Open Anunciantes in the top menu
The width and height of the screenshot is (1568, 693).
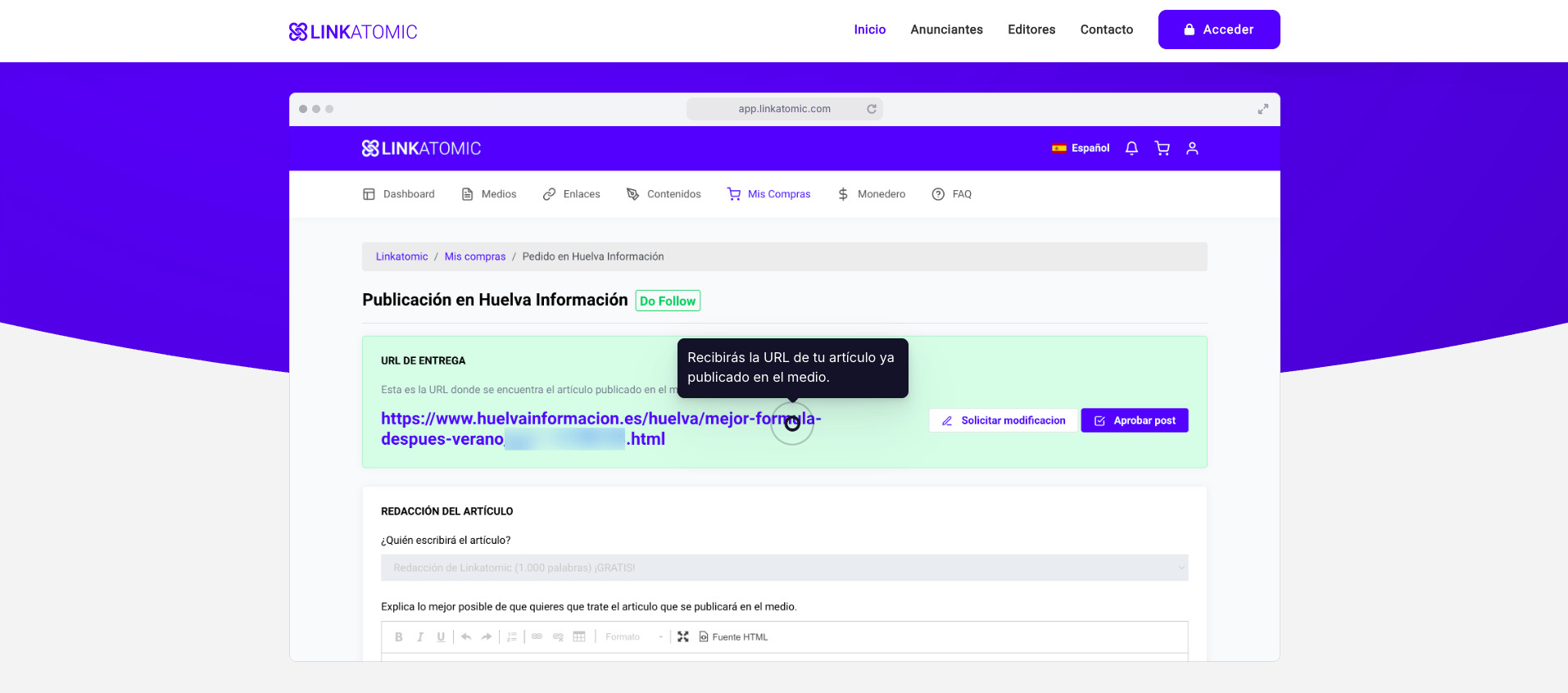pos(946,29)
